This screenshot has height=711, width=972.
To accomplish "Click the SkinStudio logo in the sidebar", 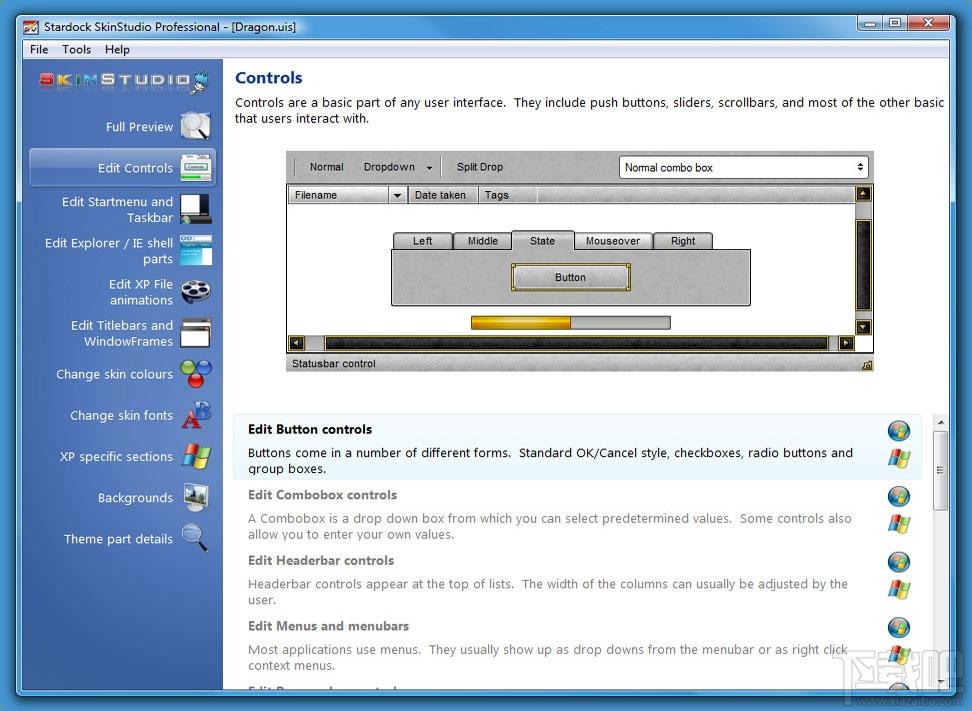I will [x=124, y=81].
